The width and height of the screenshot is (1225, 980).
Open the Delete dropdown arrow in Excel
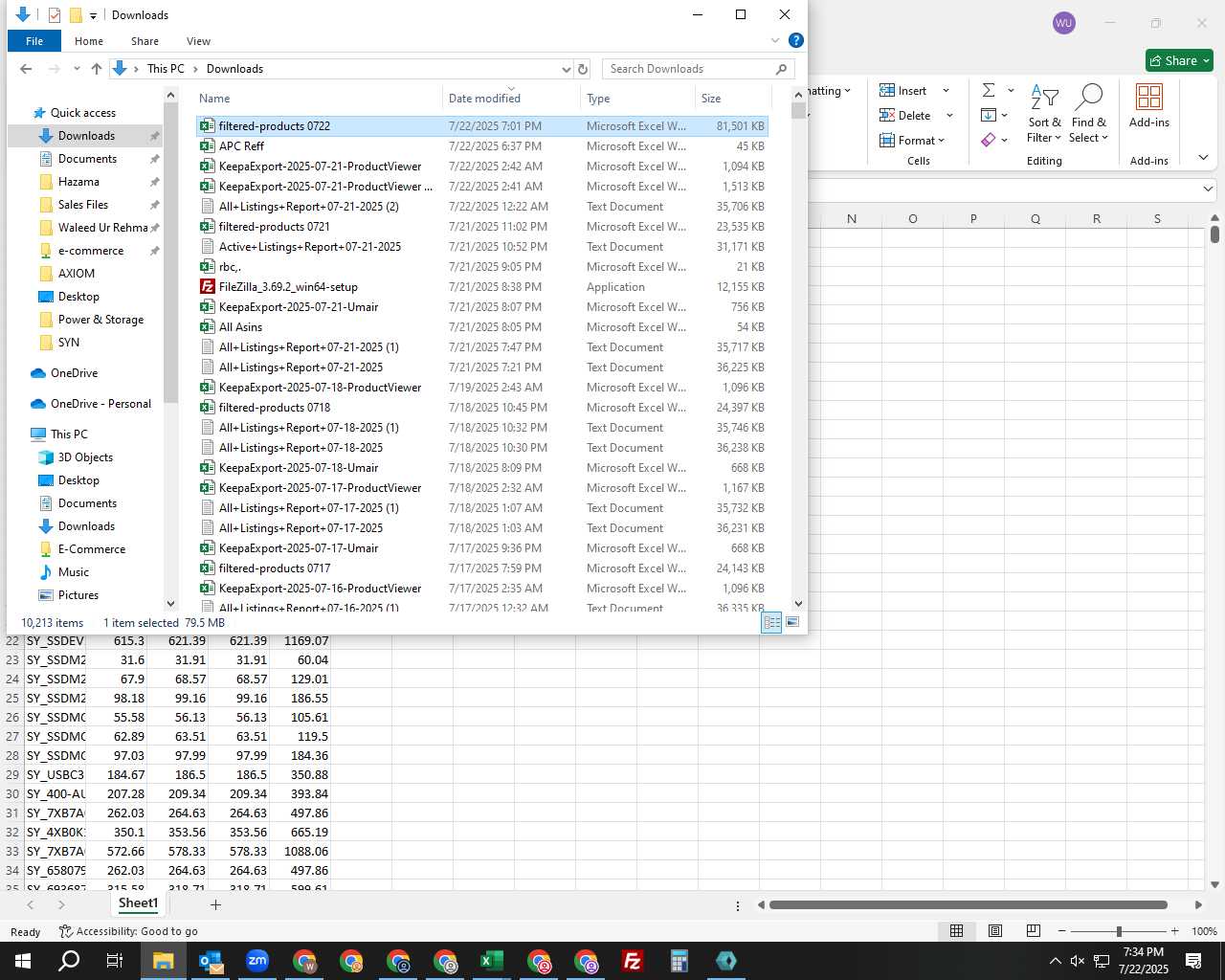pyautogui.click(x=949, y=116)
